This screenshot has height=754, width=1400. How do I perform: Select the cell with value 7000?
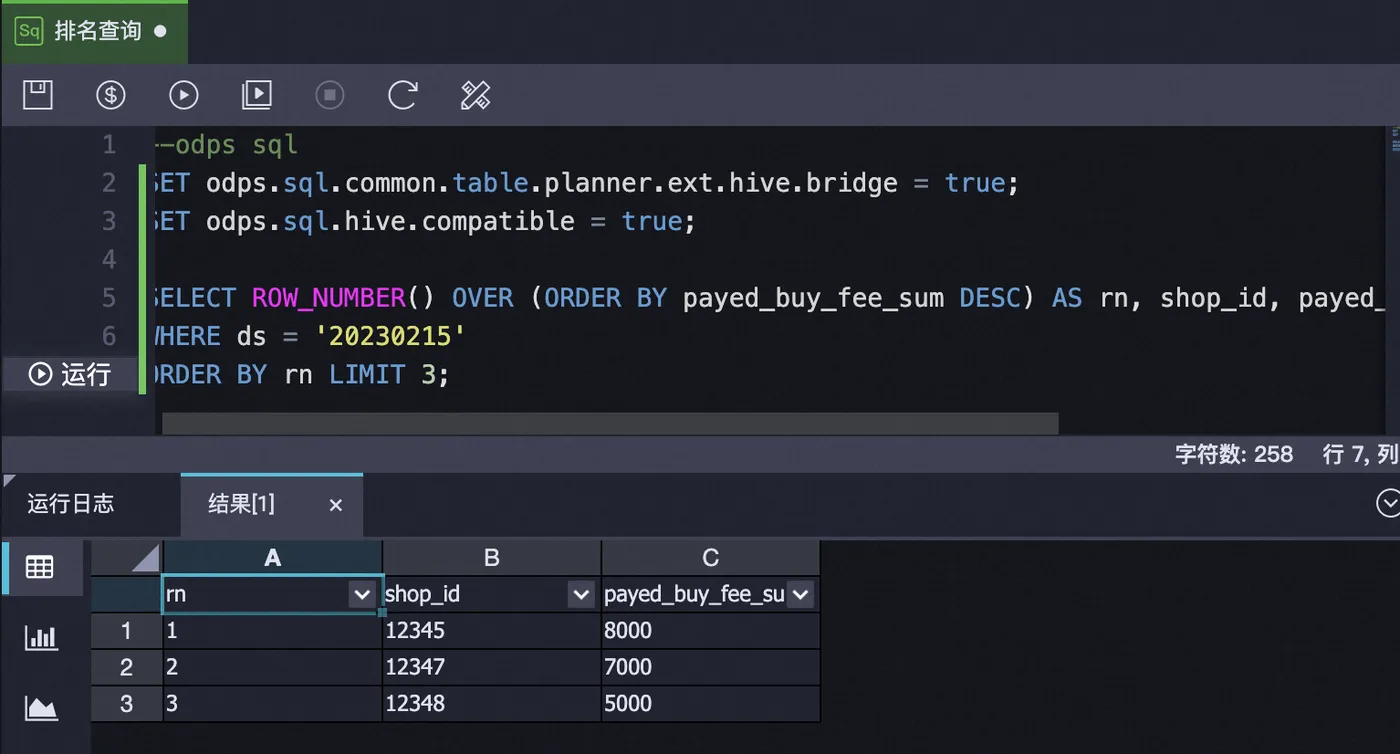(711, 667)
